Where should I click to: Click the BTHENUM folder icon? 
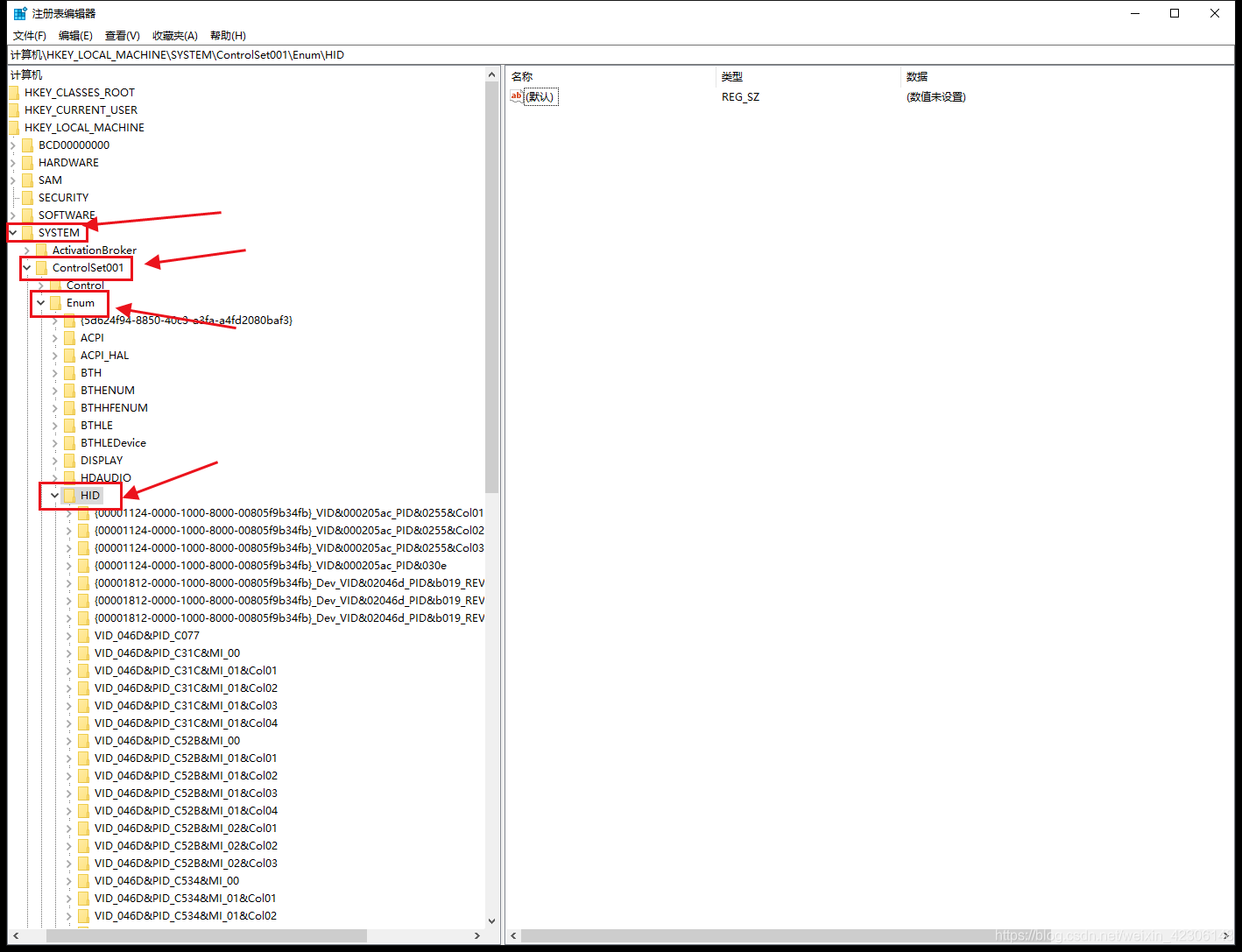69,390
